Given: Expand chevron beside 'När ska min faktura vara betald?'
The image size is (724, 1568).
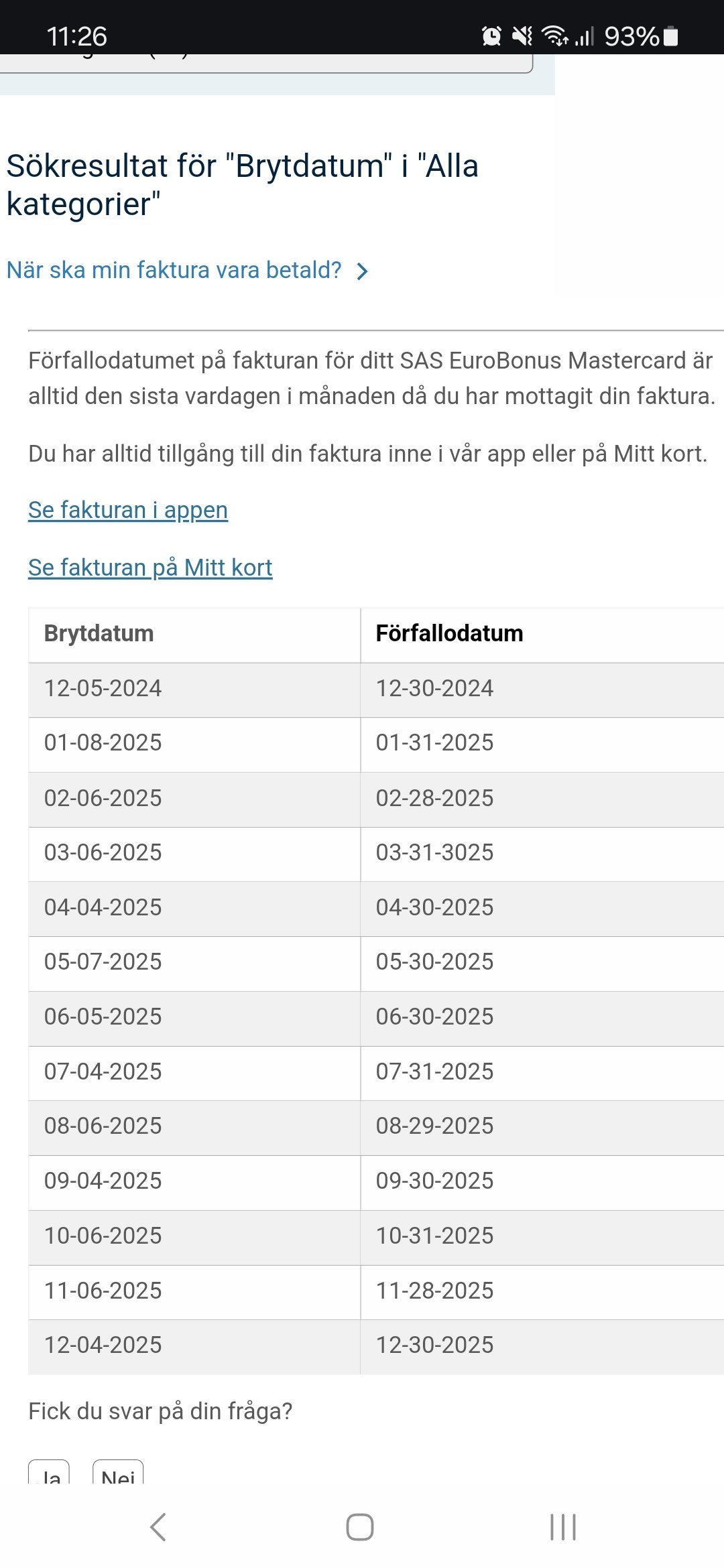Looking at the screenshot, I should [362, 271].
